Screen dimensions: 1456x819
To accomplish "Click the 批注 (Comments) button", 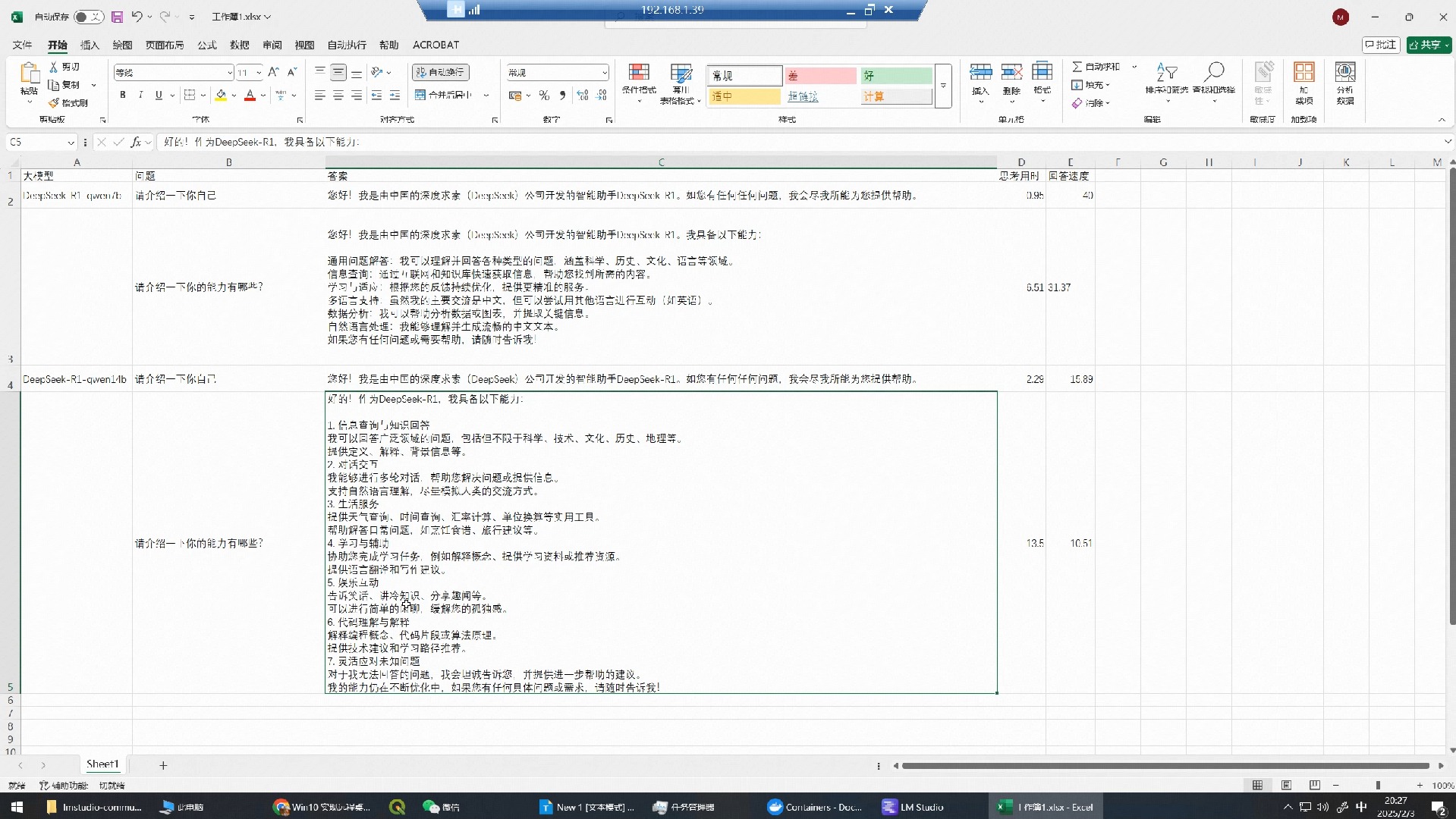I will 1381,45.
